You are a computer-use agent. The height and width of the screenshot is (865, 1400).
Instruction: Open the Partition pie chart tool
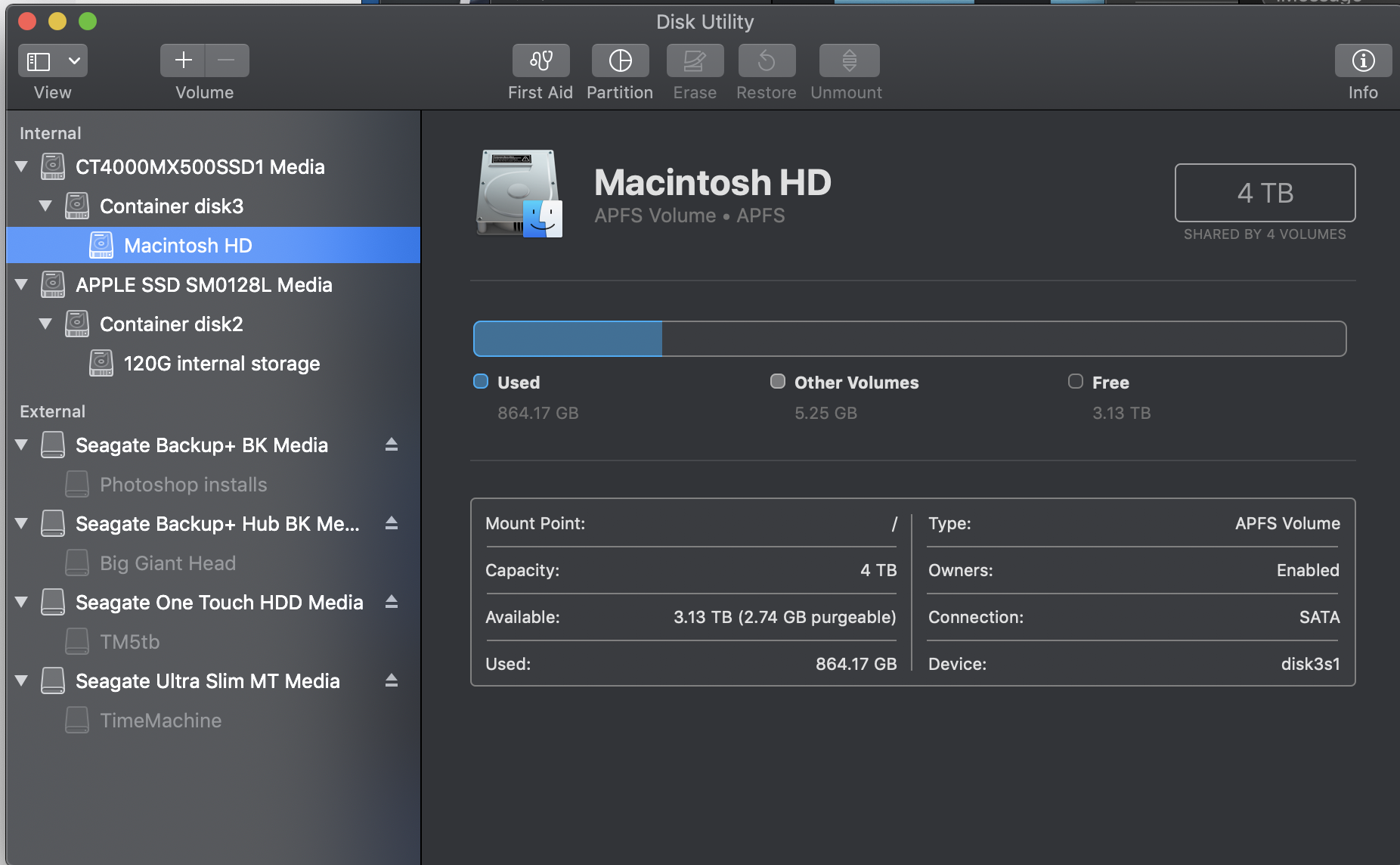click(620, 60)
